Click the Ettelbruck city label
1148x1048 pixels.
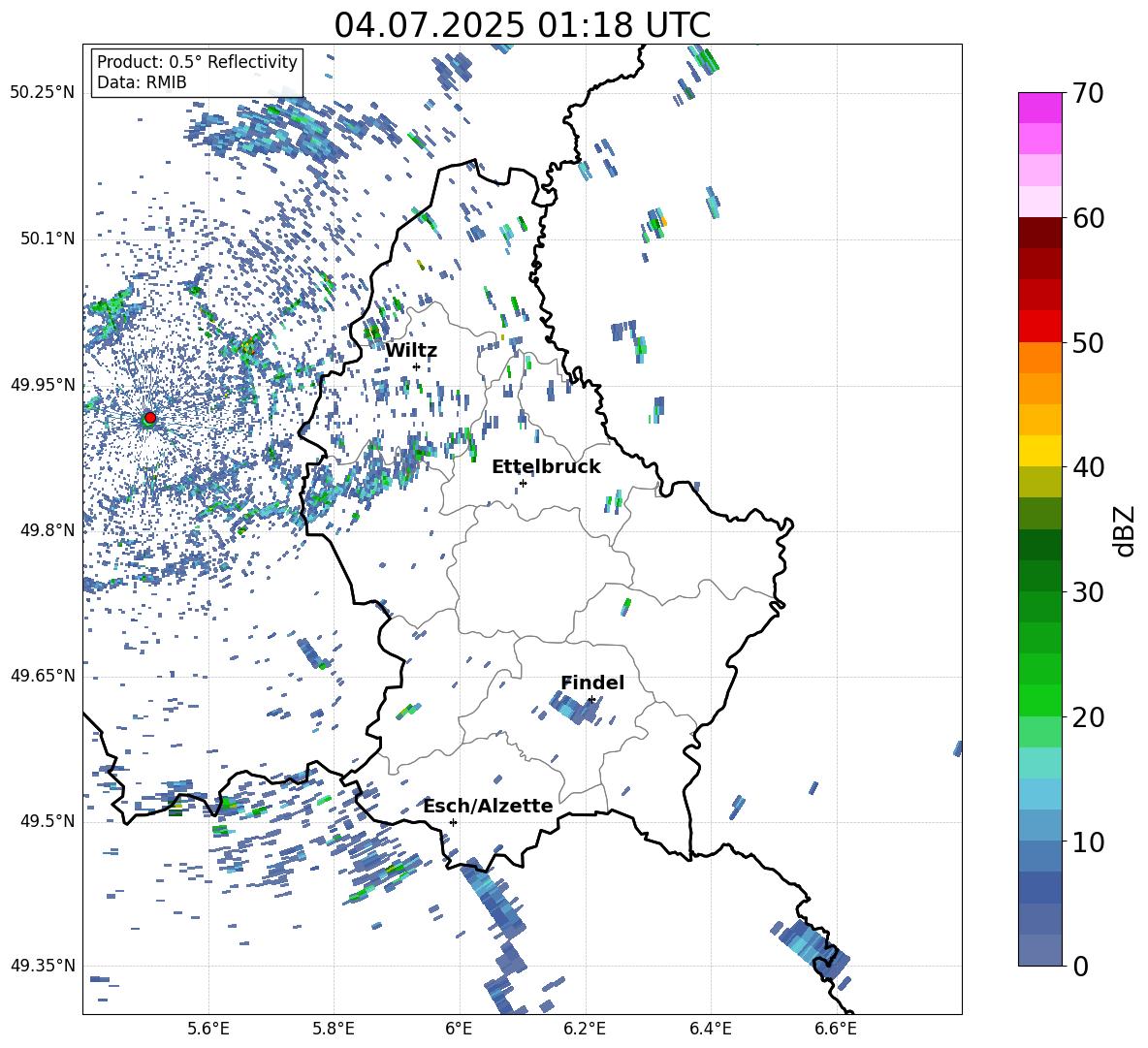coord(546,467)
